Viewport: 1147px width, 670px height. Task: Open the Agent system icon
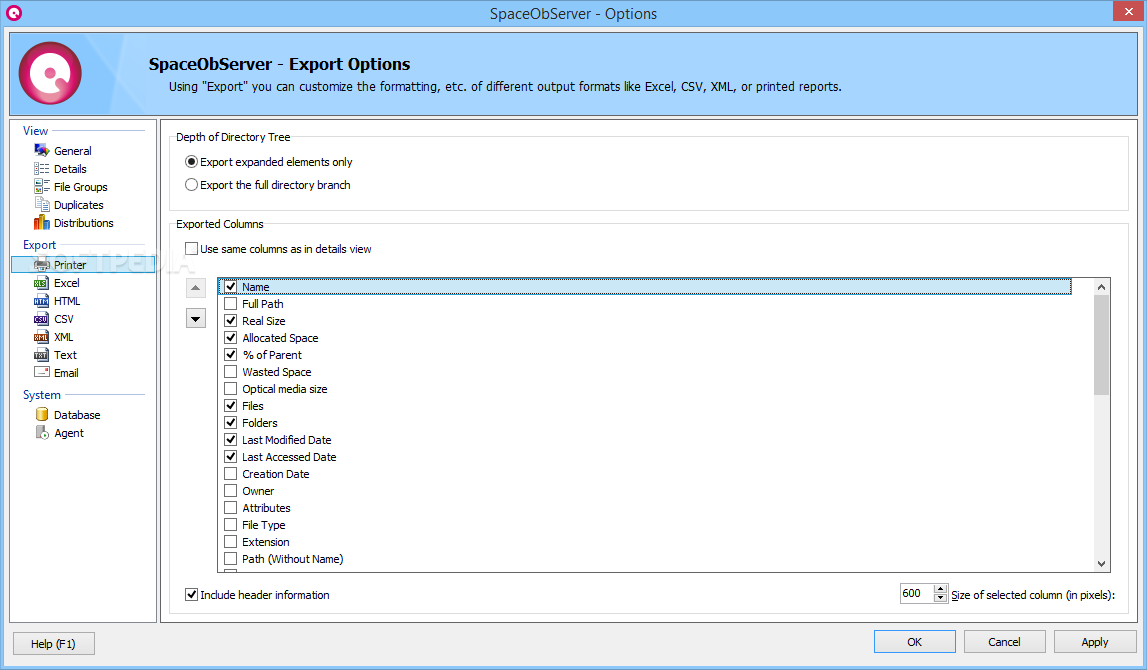[42, 432]
